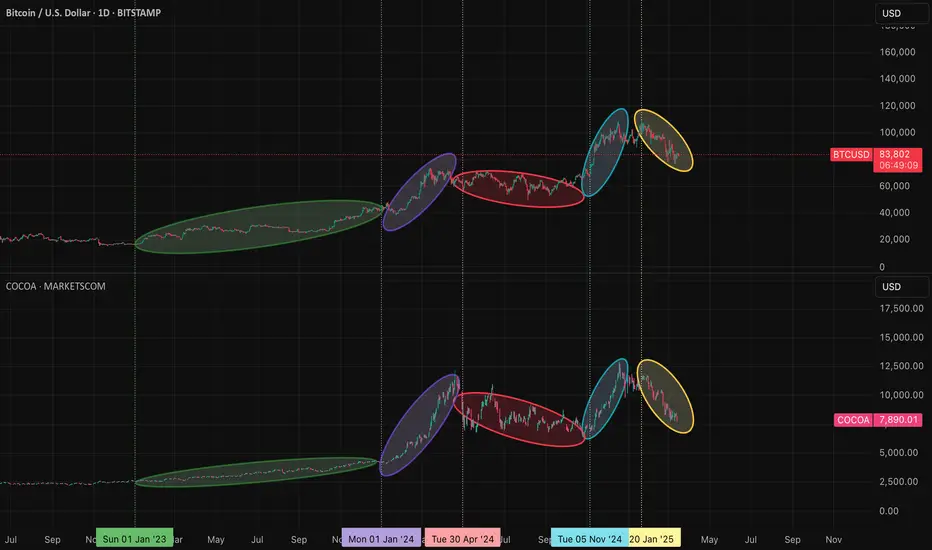932x550 pixels.
Task: Click the Bitcoin / U.S. Dollar chart title
Action: click(x=86, y=11)
